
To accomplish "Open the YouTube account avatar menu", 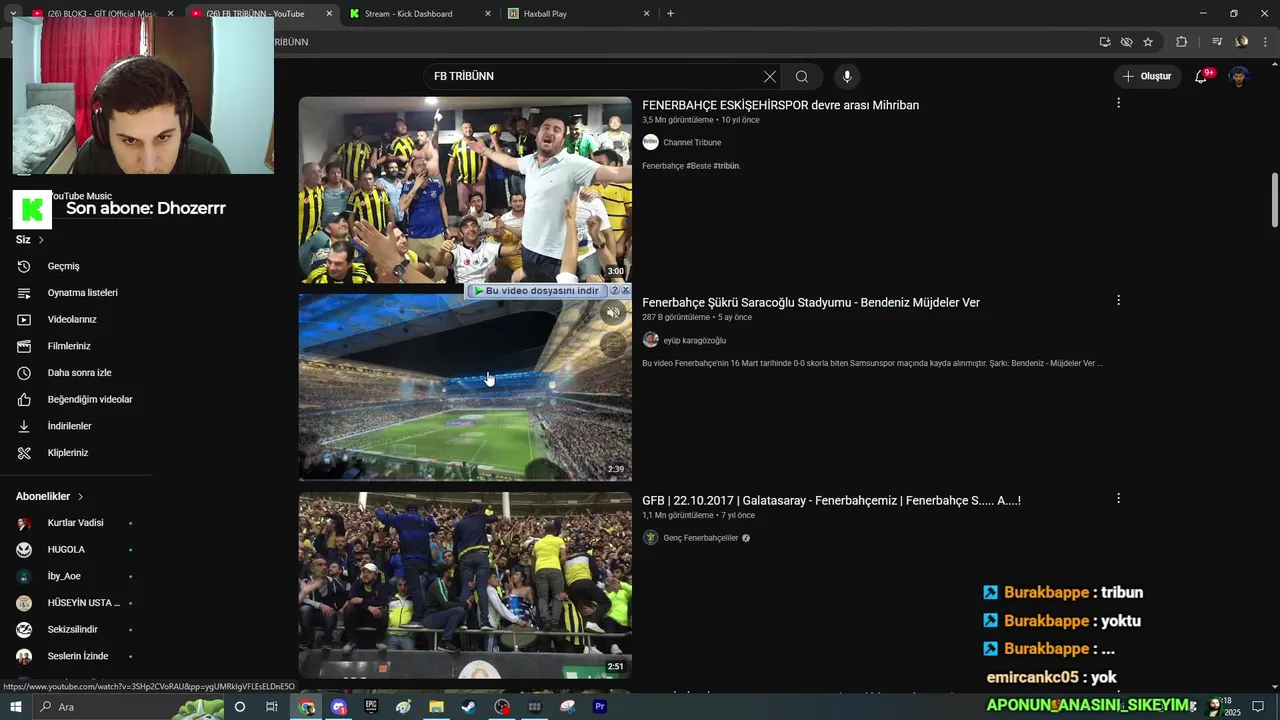I will [x=1239, y=76].
